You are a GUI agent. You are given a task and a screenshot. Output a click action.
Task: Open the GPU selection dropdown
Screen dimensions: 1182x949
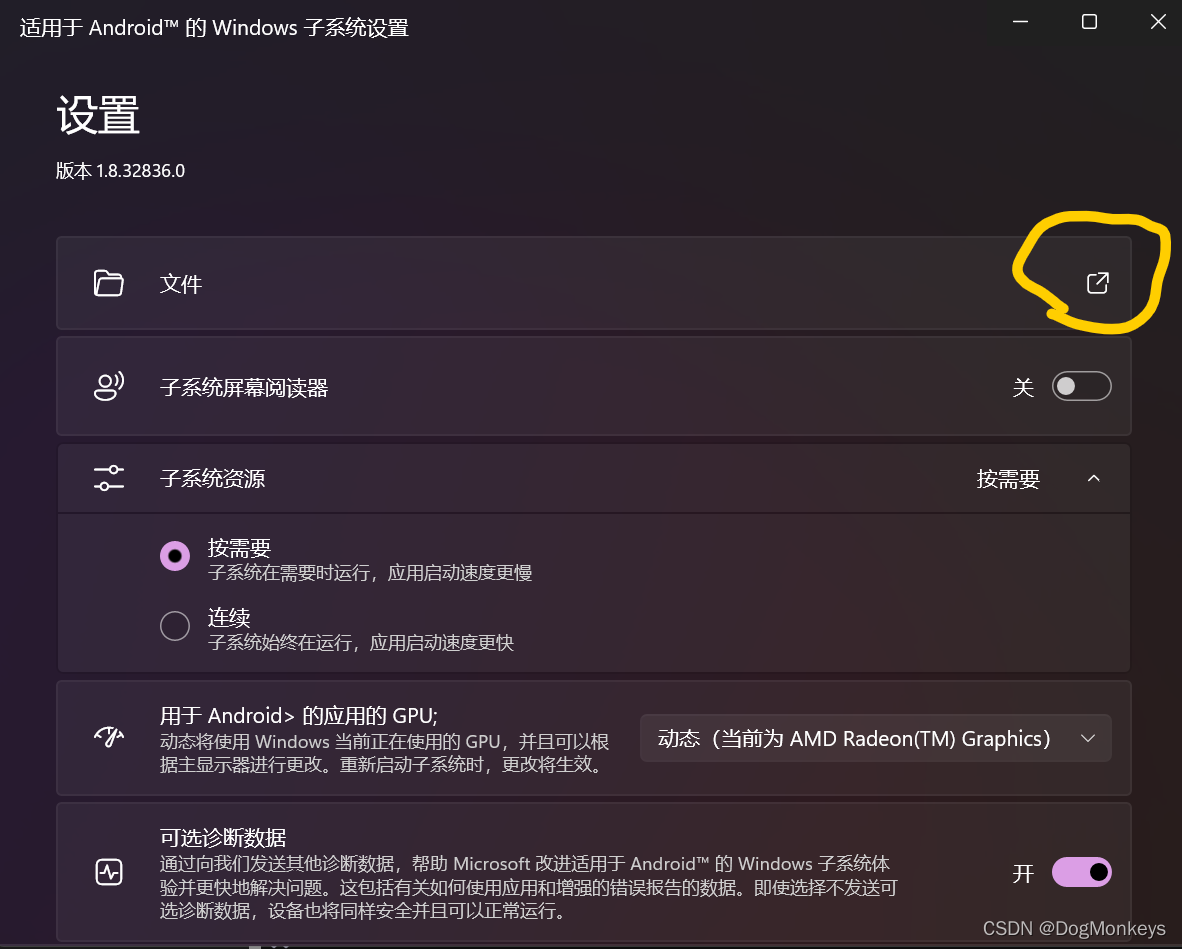coord(876,738)
